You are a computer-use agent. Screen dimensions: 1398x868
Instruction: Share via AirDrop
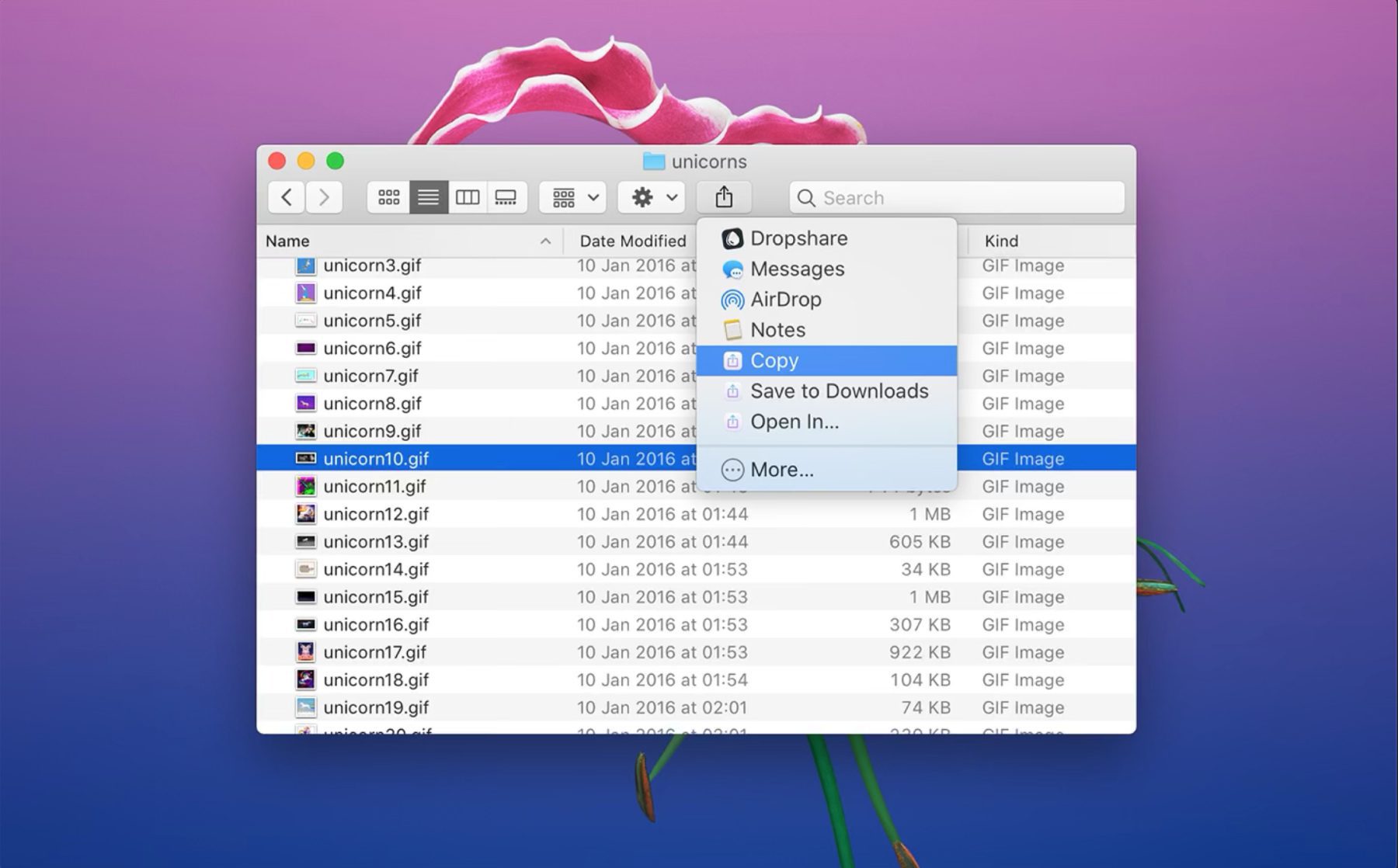(785, 299)
